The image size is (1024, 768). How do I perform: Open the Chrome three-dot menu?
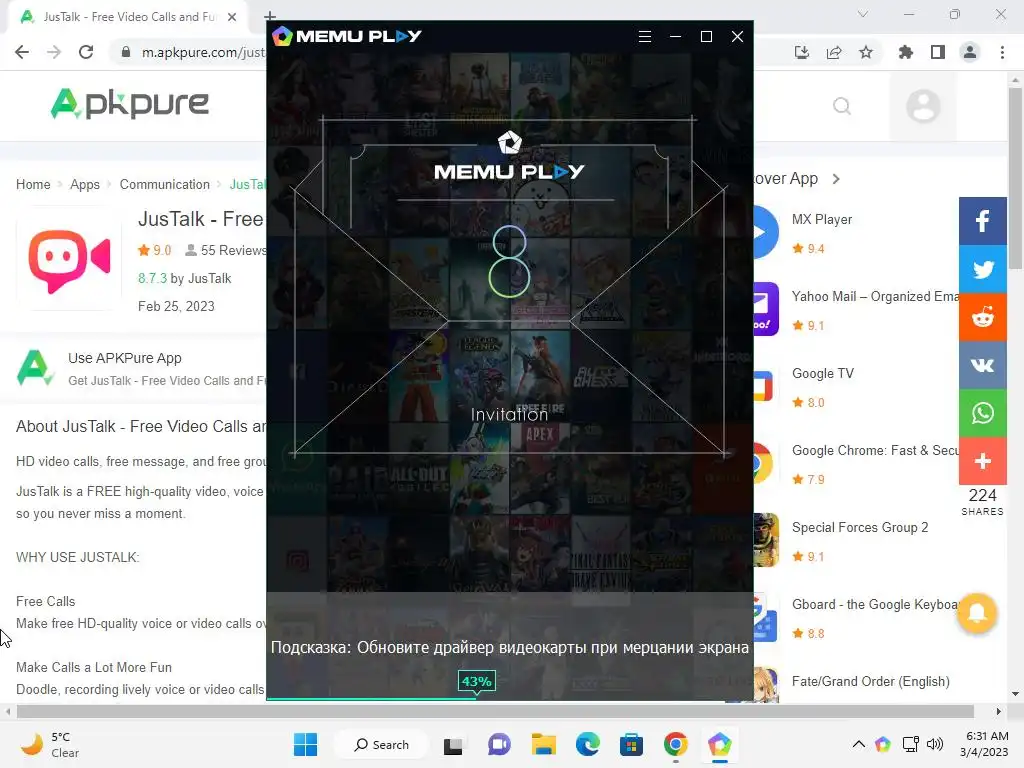coord(1002,52)
